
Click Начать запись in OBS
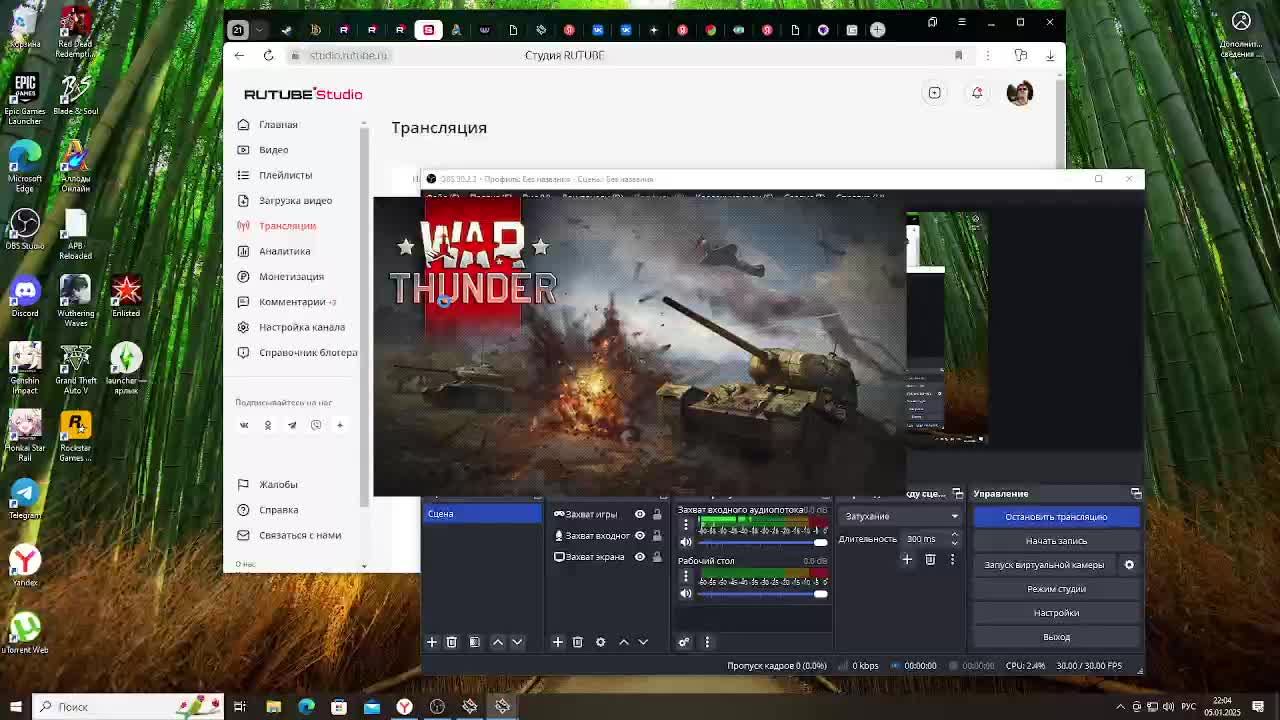1056,541
